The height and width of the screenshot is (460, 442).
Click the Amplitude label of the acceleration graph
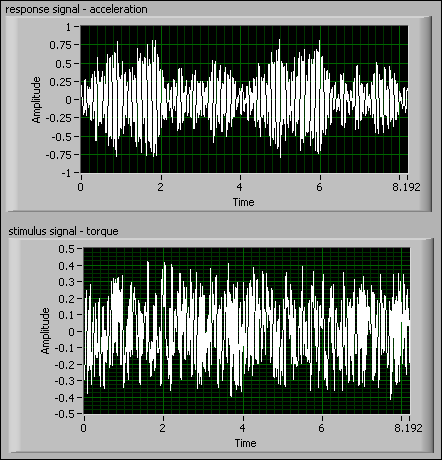[36, 100]
